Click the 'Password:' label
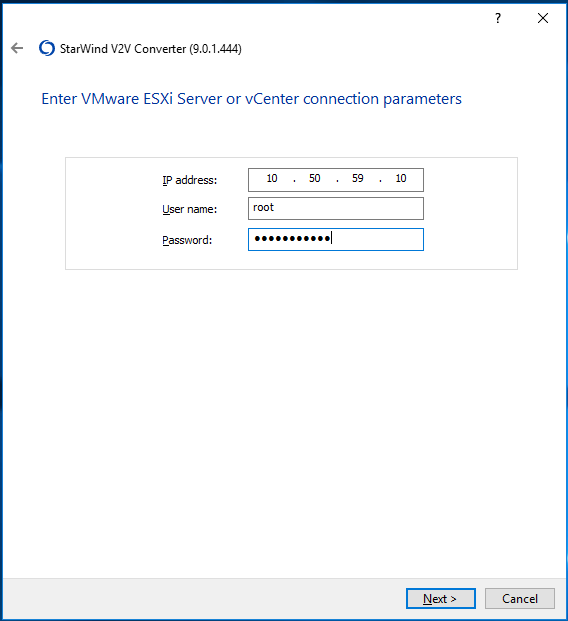 187,240
